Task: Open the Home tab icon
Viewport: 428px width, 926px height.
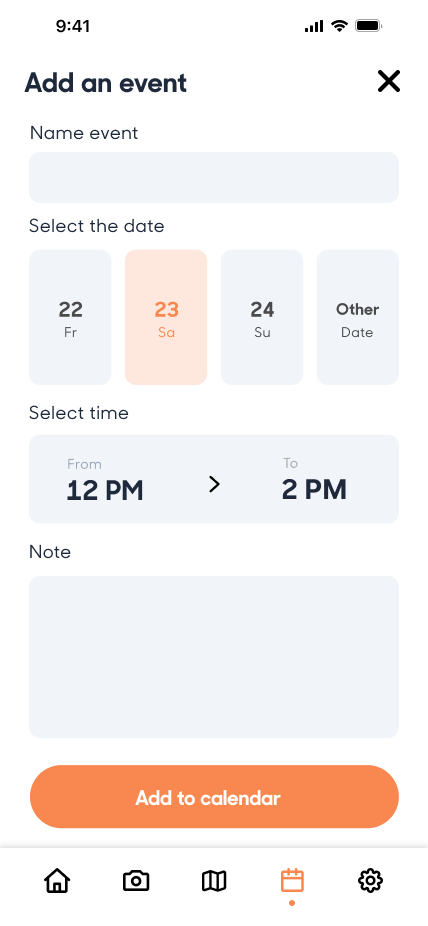Action: tap(57, 881)
